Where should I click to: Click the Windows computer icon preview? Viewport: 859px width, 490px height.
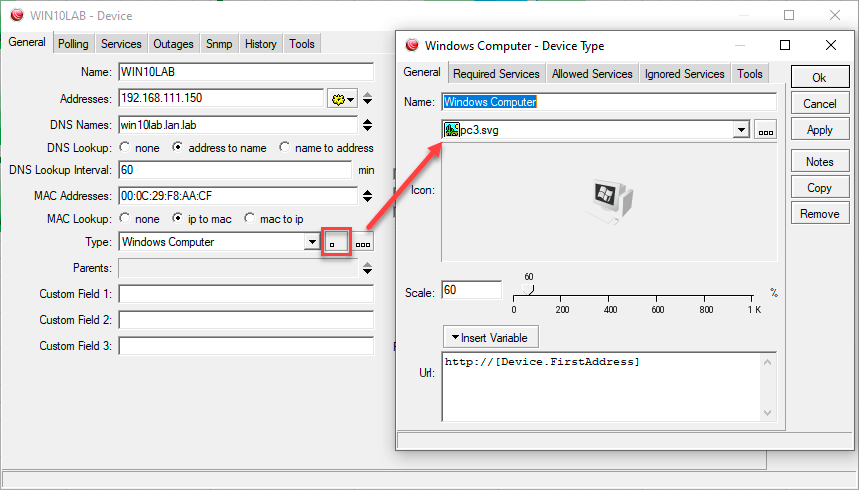610,202
